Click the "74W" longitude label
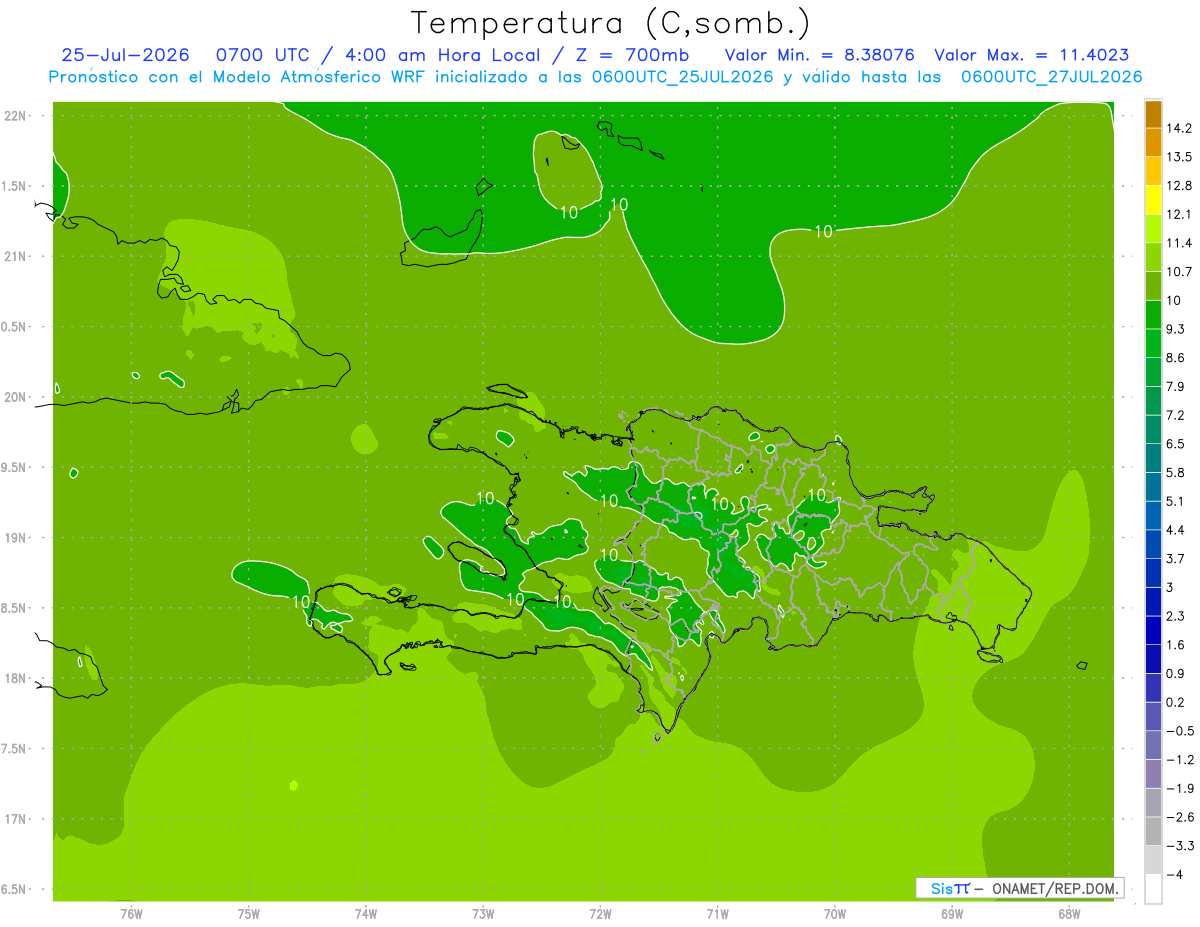Image resolution: width=1200 pixels, height=927 pixels. click(x=366, y=913)
